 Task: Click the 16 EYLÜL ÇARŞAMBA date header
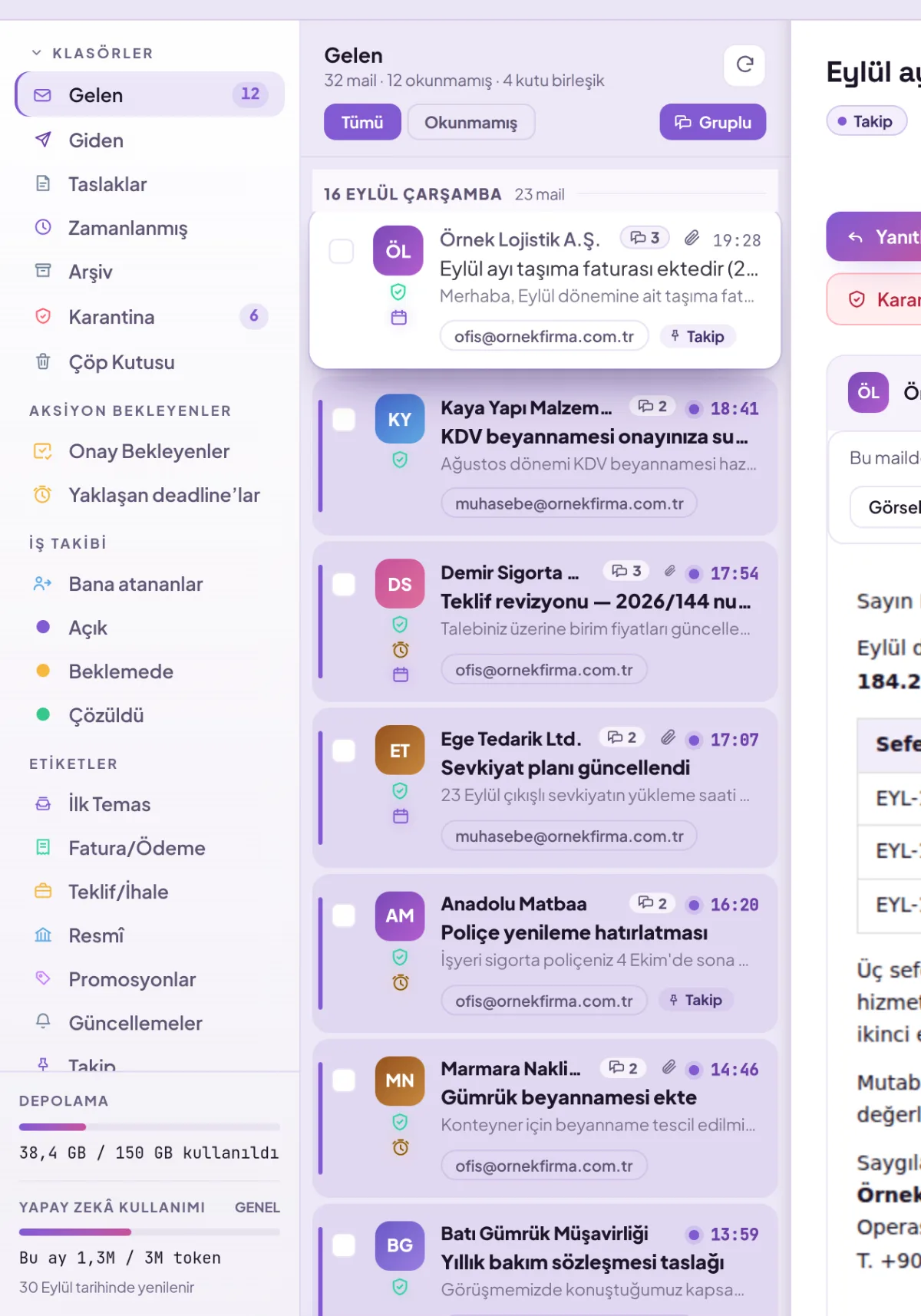pos(412,194)
